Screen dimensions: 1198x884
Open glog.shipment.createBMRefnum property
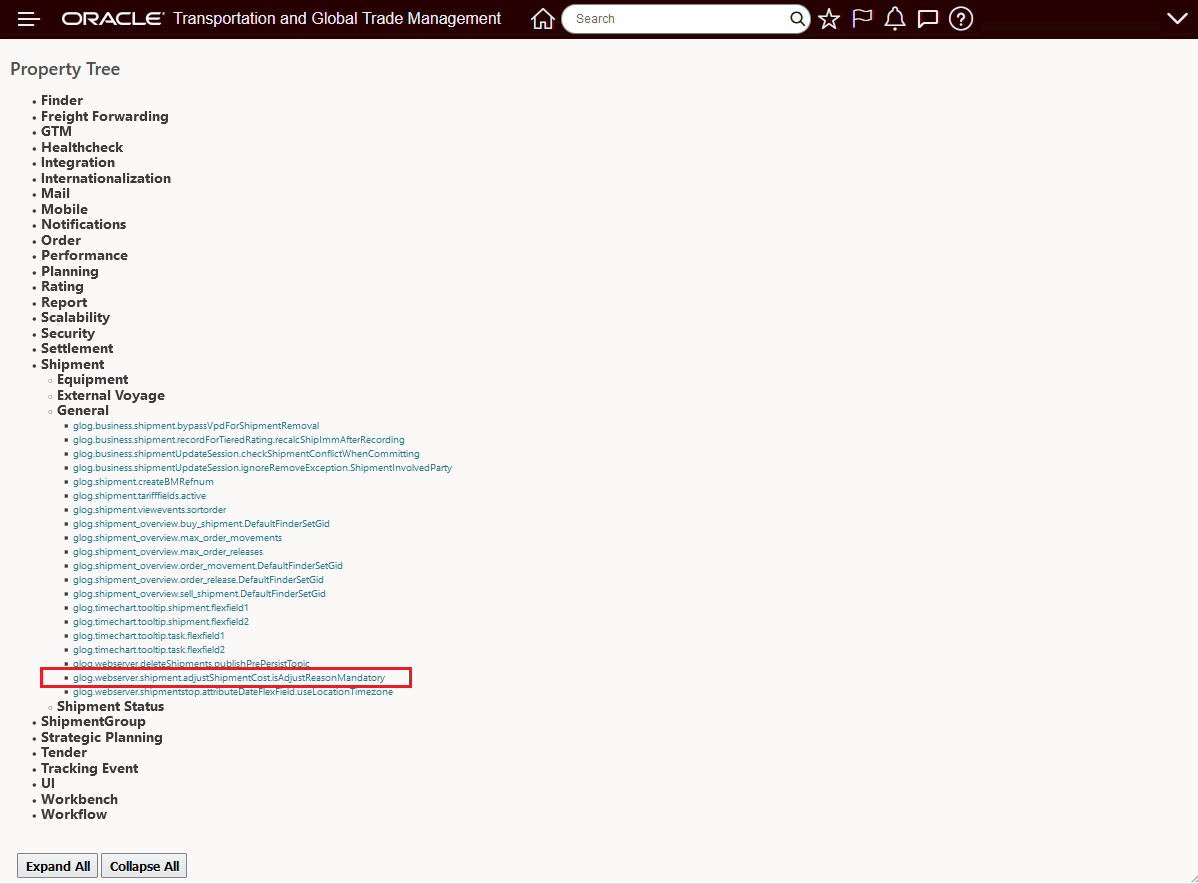click(x=144, y=482)
